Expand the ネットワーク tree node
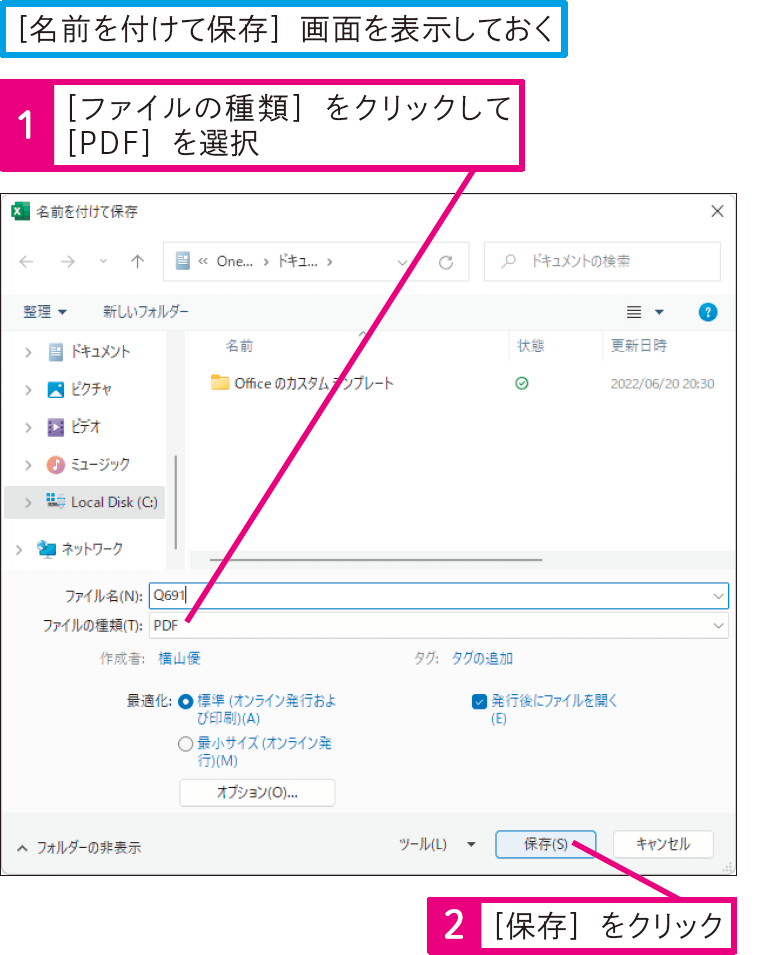Viewport: 783px width, 955px height. pos(19,549)
